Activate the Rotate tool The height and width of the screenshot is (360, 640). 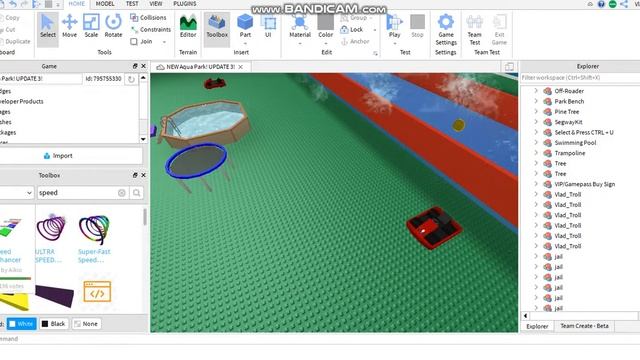coord(113,27)
